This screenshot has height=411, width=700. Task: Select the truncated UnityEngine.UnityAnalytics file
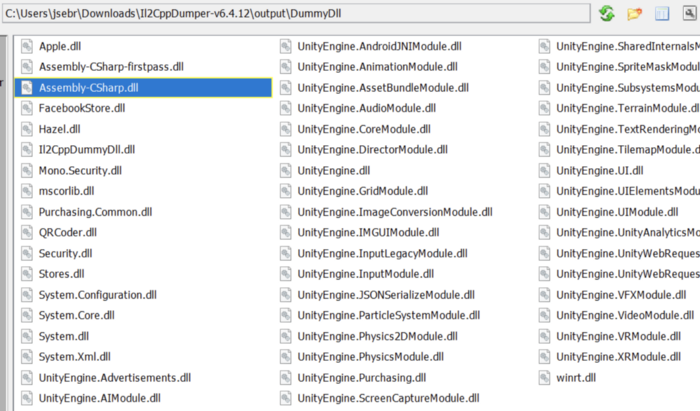[628, 232]
